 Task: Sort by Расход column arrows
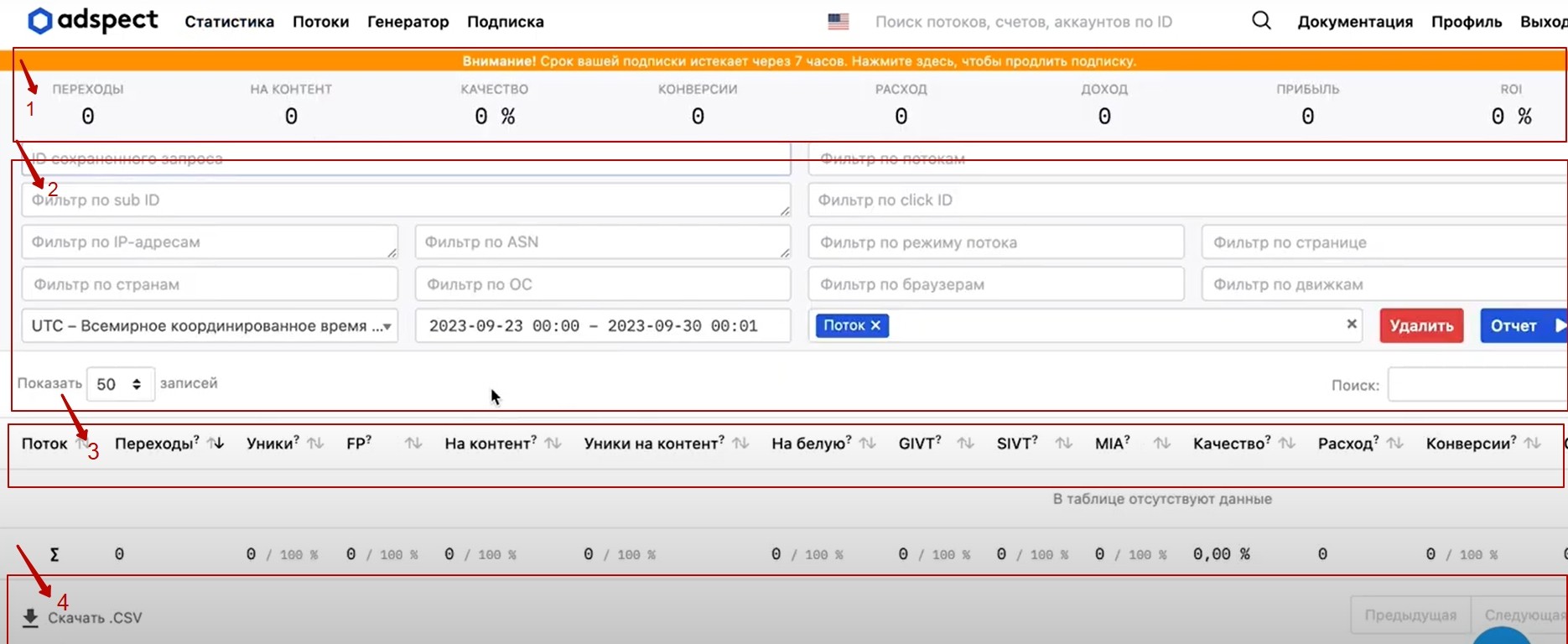point(1395,444)
